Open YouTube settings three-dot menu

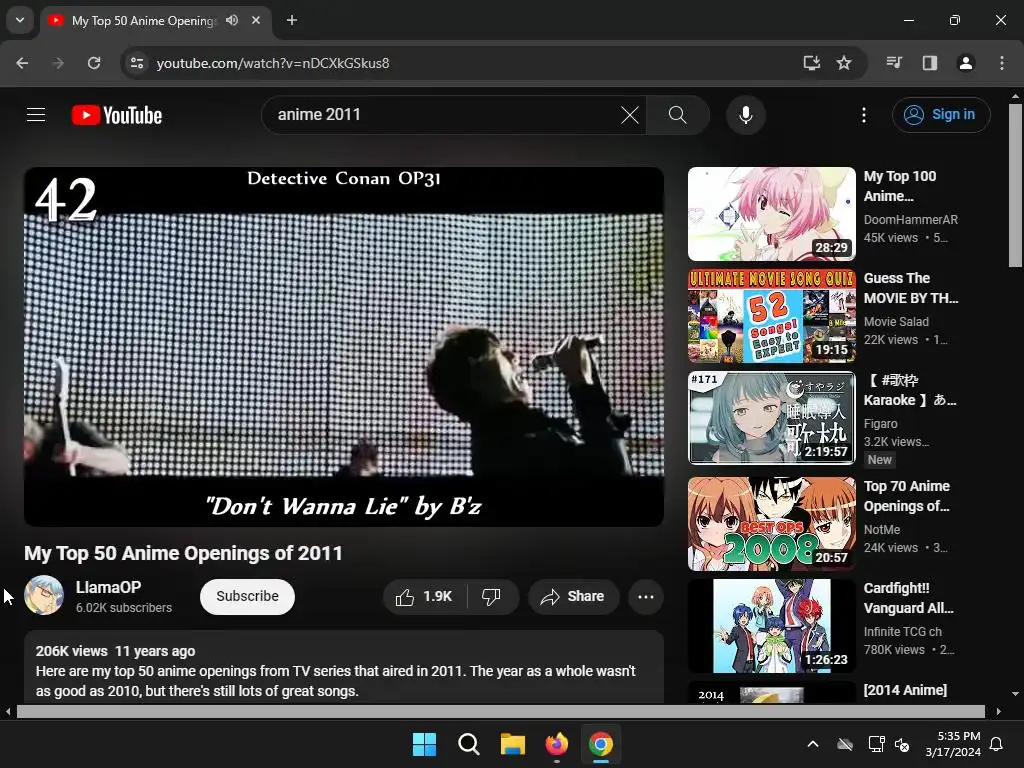tap(863, 115)
